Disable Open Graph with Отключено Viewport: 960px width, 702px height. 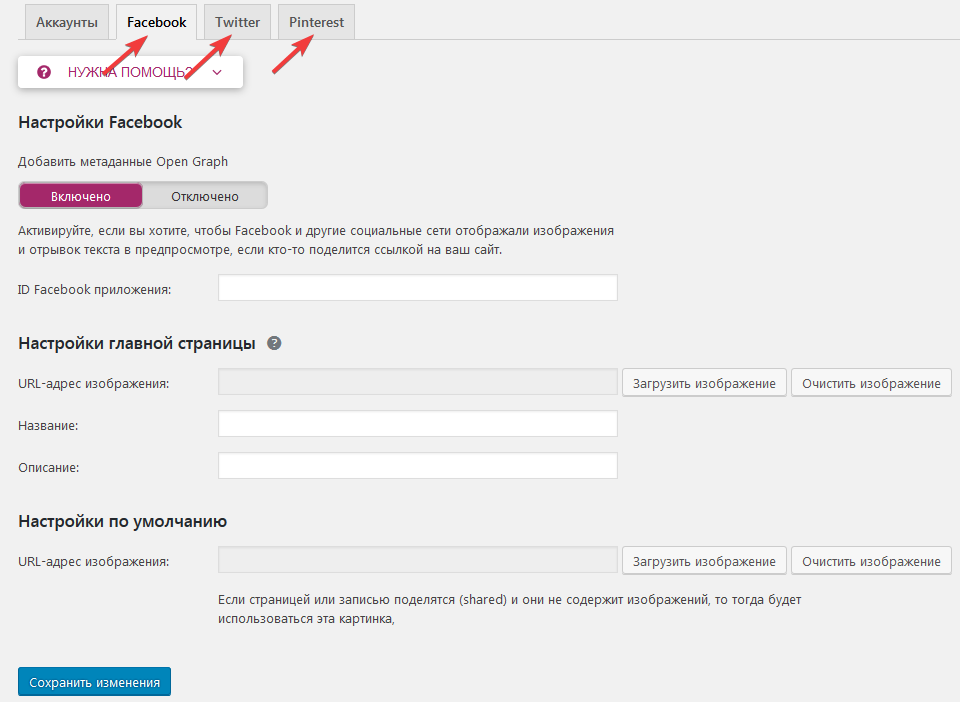coord(205,196)
